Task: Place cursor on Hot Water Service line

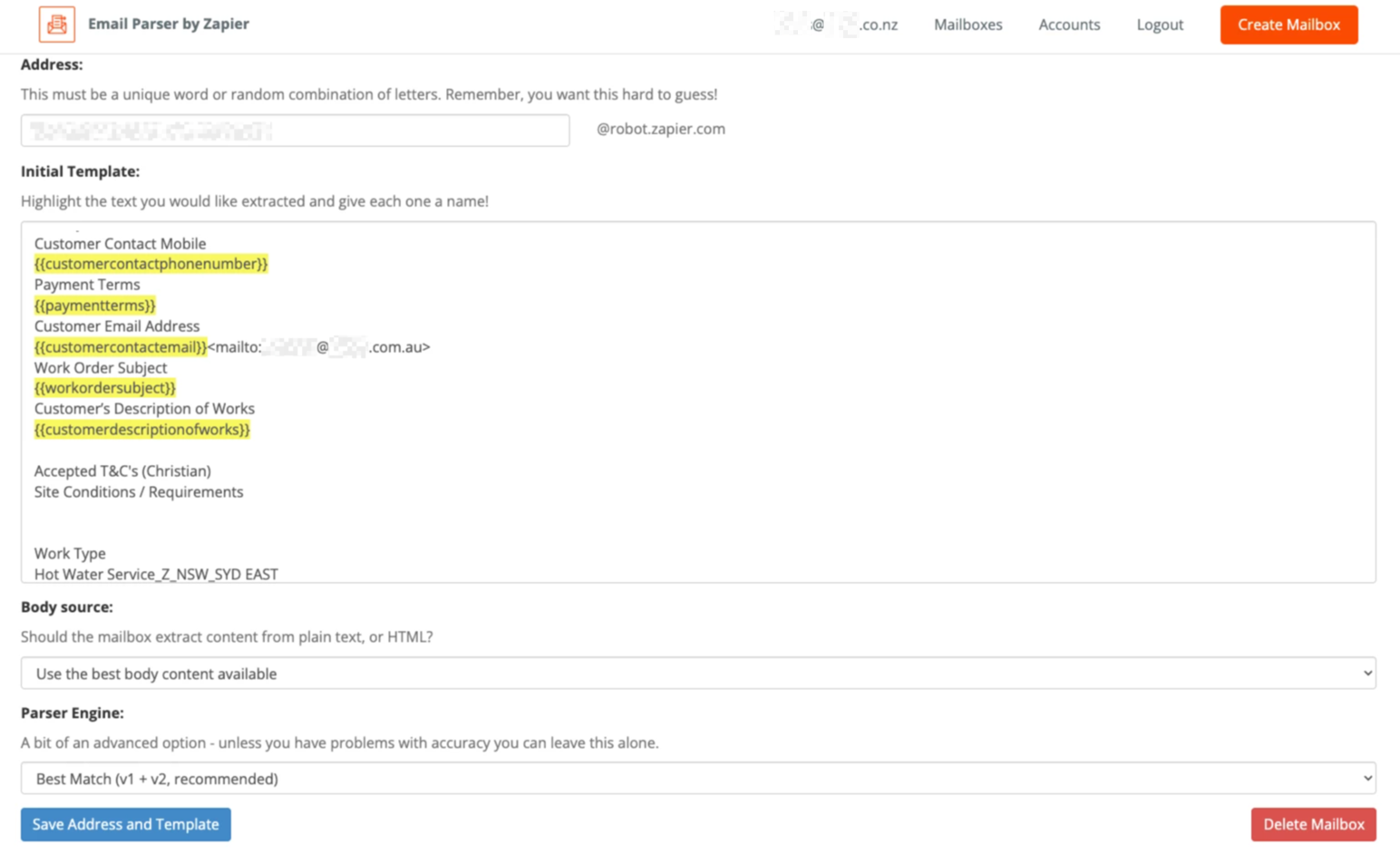Action: (156, 574)
